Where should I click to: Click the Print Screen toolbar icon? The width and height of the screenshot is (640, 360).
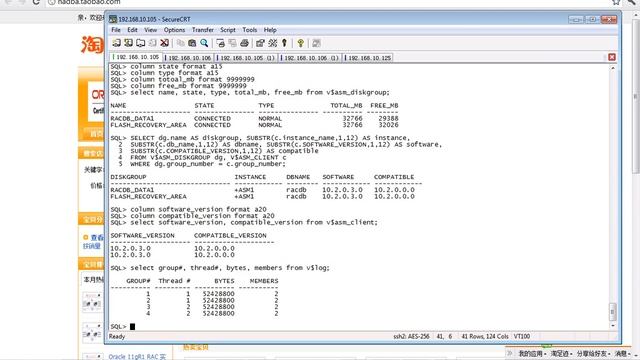220,43
